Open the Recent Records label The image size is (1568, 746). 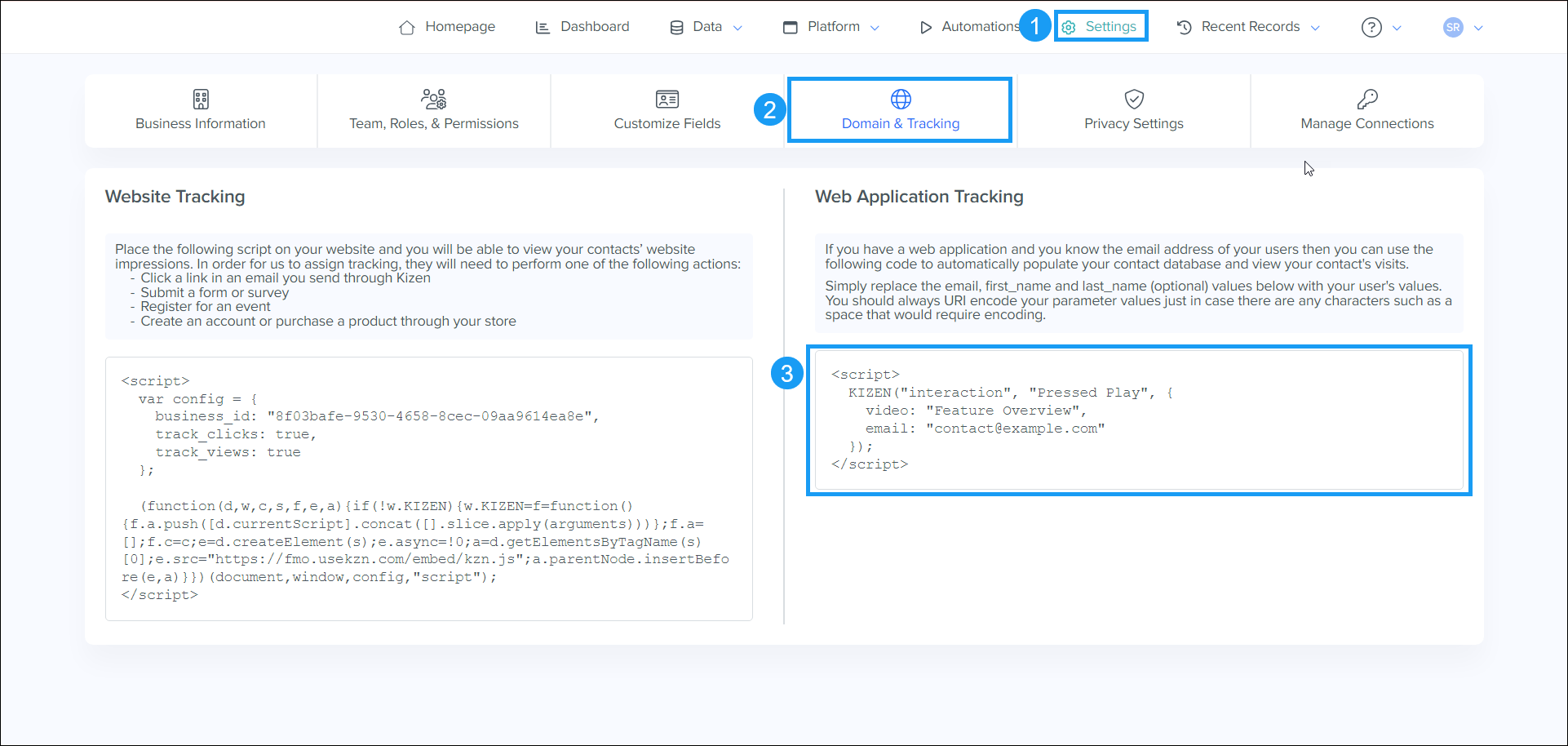(1251, 27)
